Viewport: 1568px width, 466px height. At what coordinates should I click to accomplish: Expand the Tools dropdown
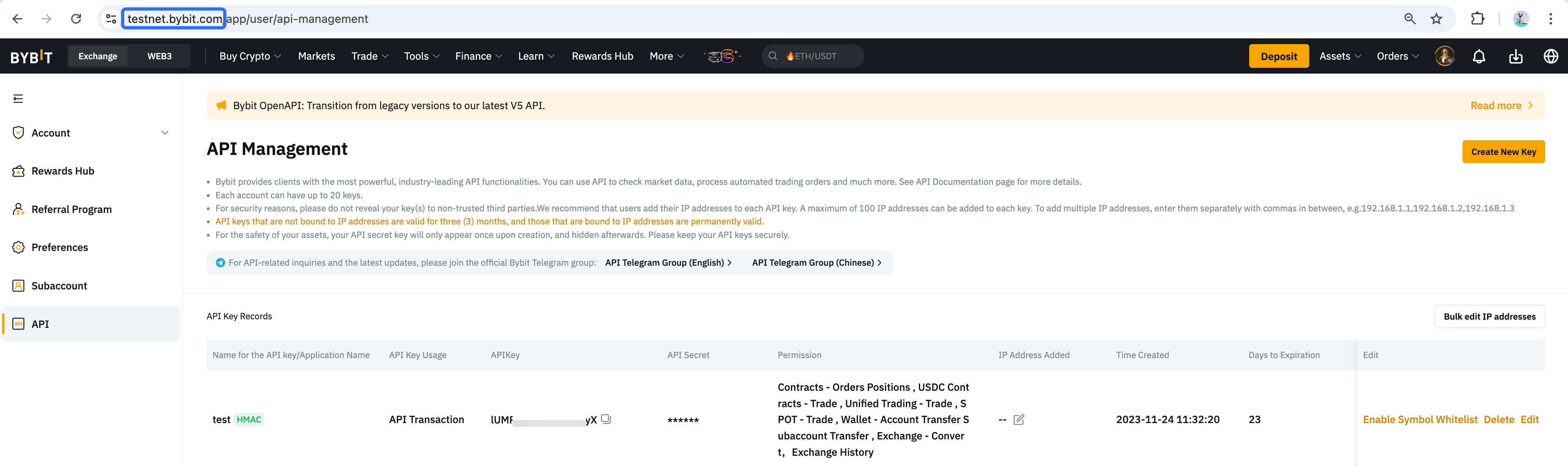(421, 56)
